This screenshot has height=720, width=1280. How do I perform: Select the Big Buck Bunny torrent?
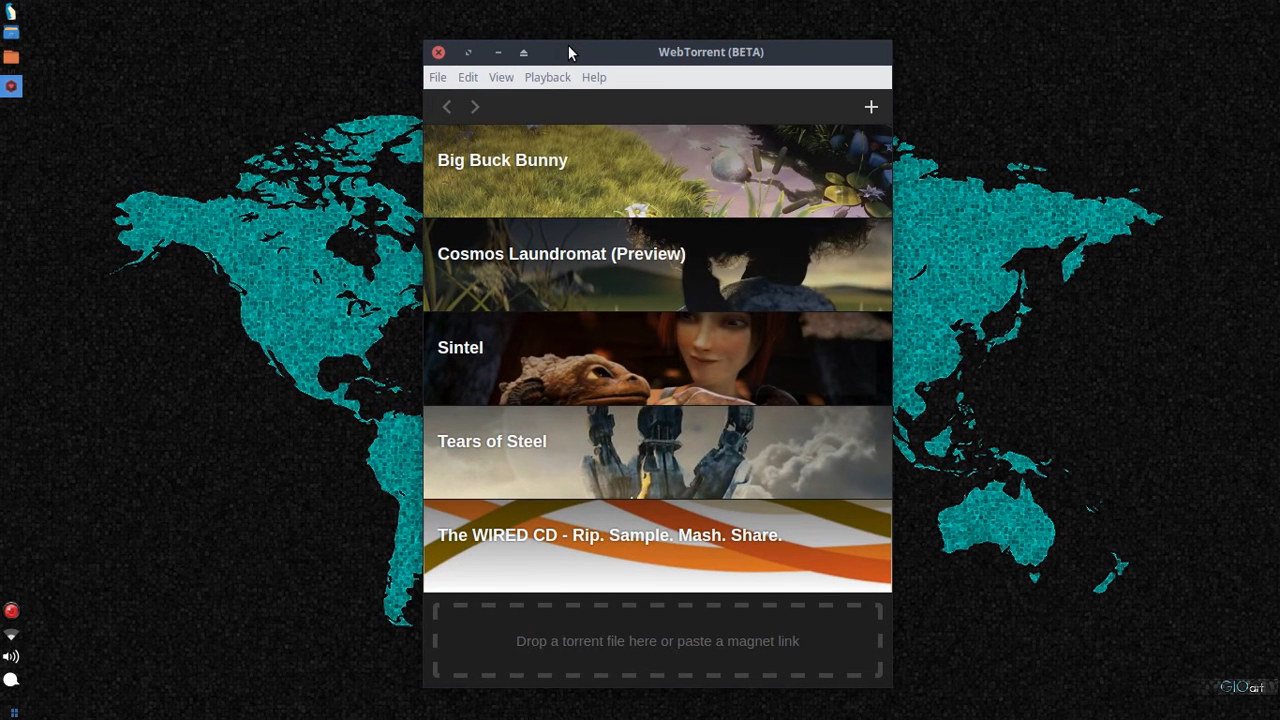pyautogui.click(x=657, y=171)
